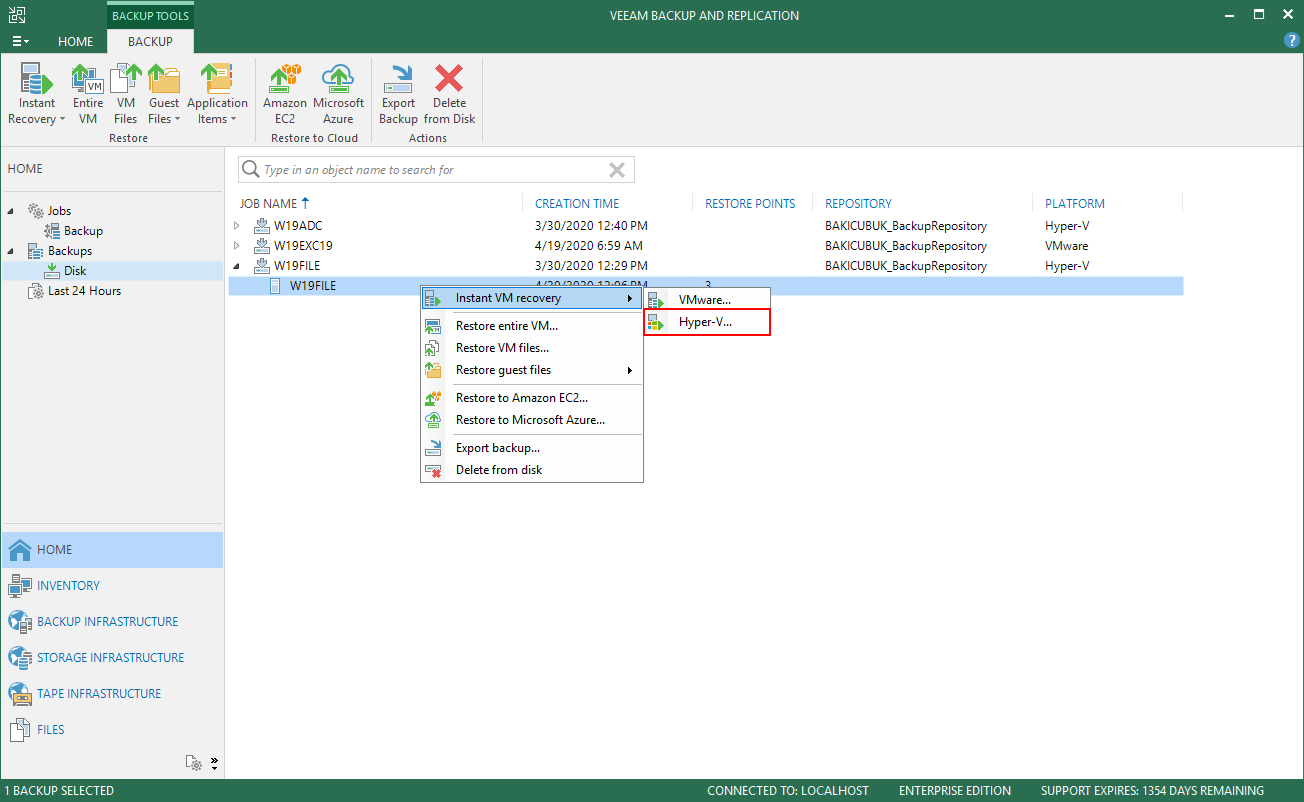
Task: Click ENTERPRISE EDITION status bar text
Action: click(955, 791)
